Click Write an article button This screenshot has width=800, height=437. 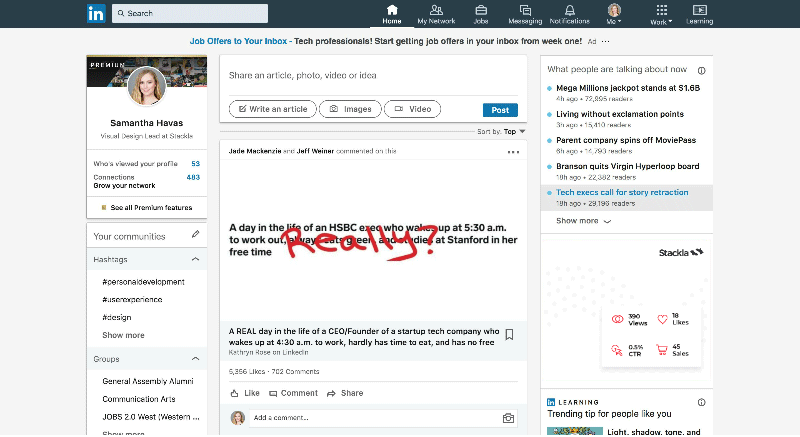pyautogui.click(x=272, y=109)
